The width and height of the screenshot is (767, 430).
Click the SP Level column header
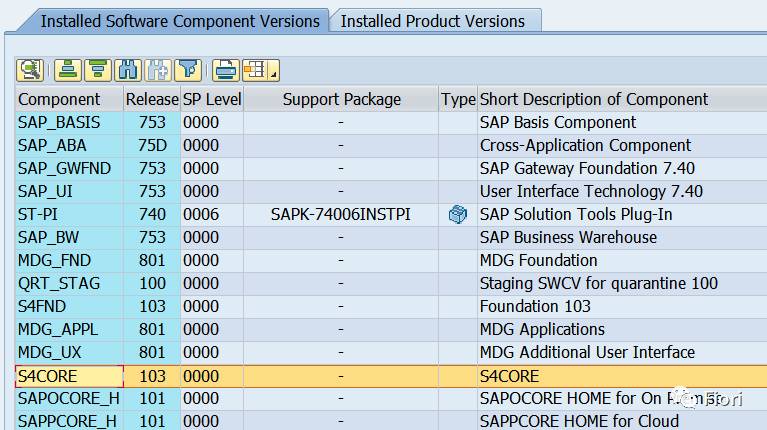click(212, 99)
